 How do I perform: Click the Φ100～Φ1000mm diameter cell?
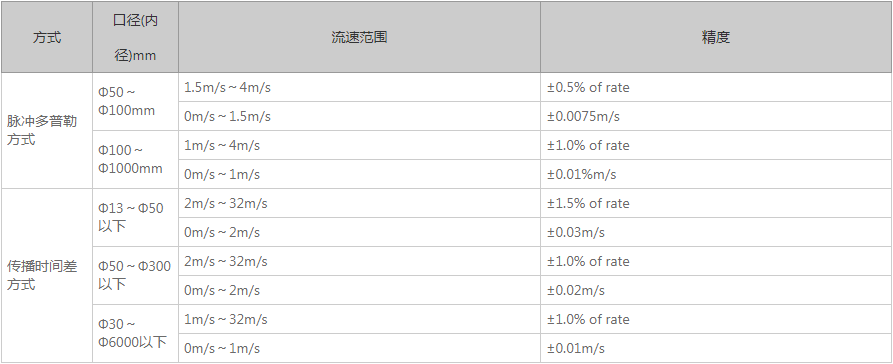[136, 159]
